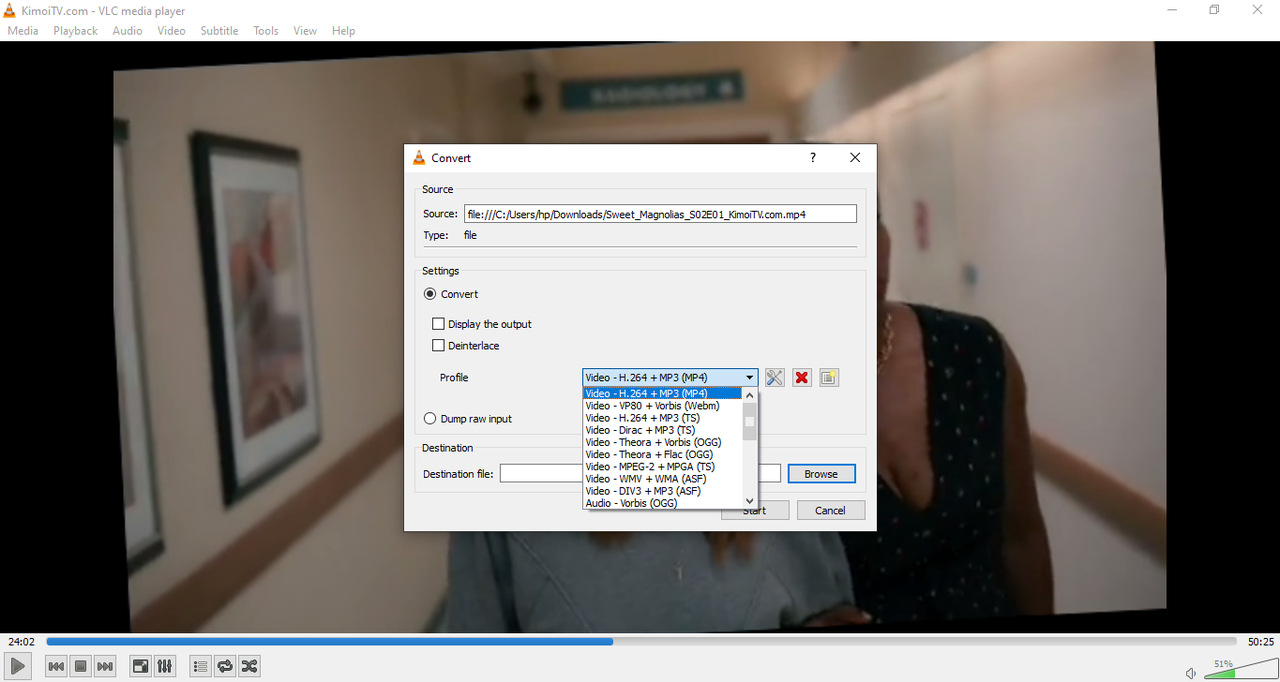Viewport: 1280px width, 682px height.
Task: Collapse the Profile combo box arrow
Action: point(749,378)
